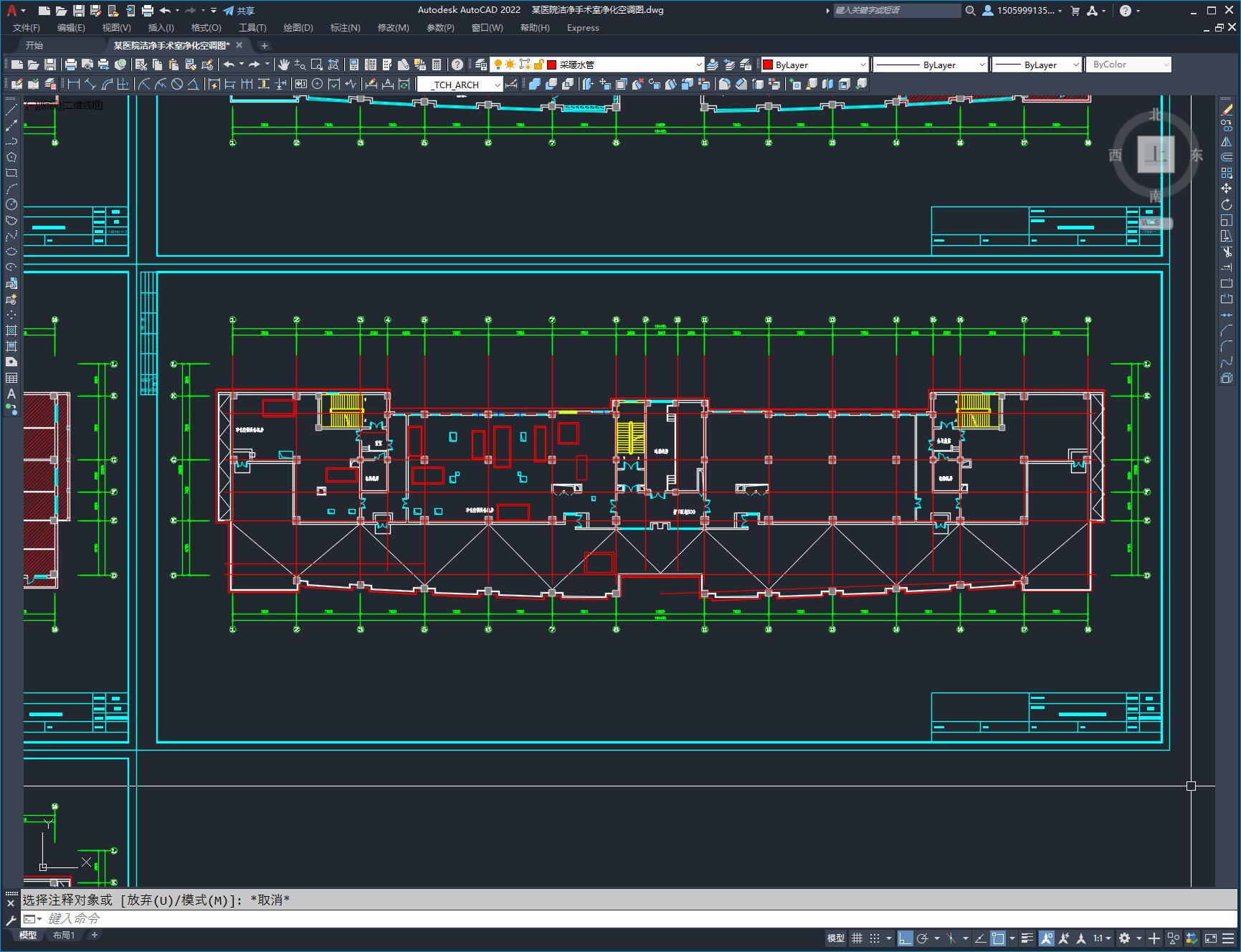Select the Move tool in modify toolbar

click(1227, 189)
